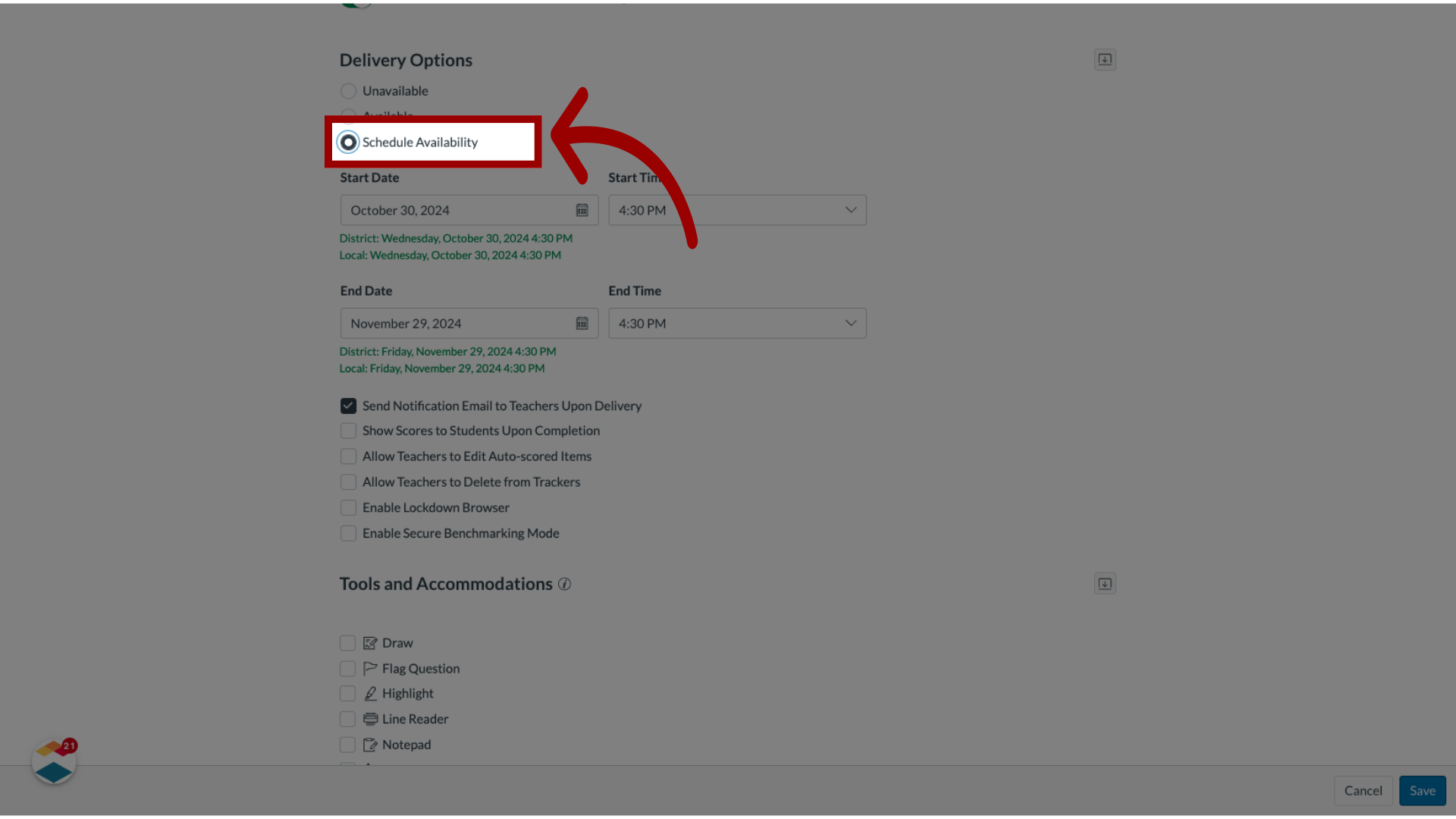Viewport: 1456px width, 819px height.
Task: Click the Schedule Availability radio button
Action: [348, 141]
